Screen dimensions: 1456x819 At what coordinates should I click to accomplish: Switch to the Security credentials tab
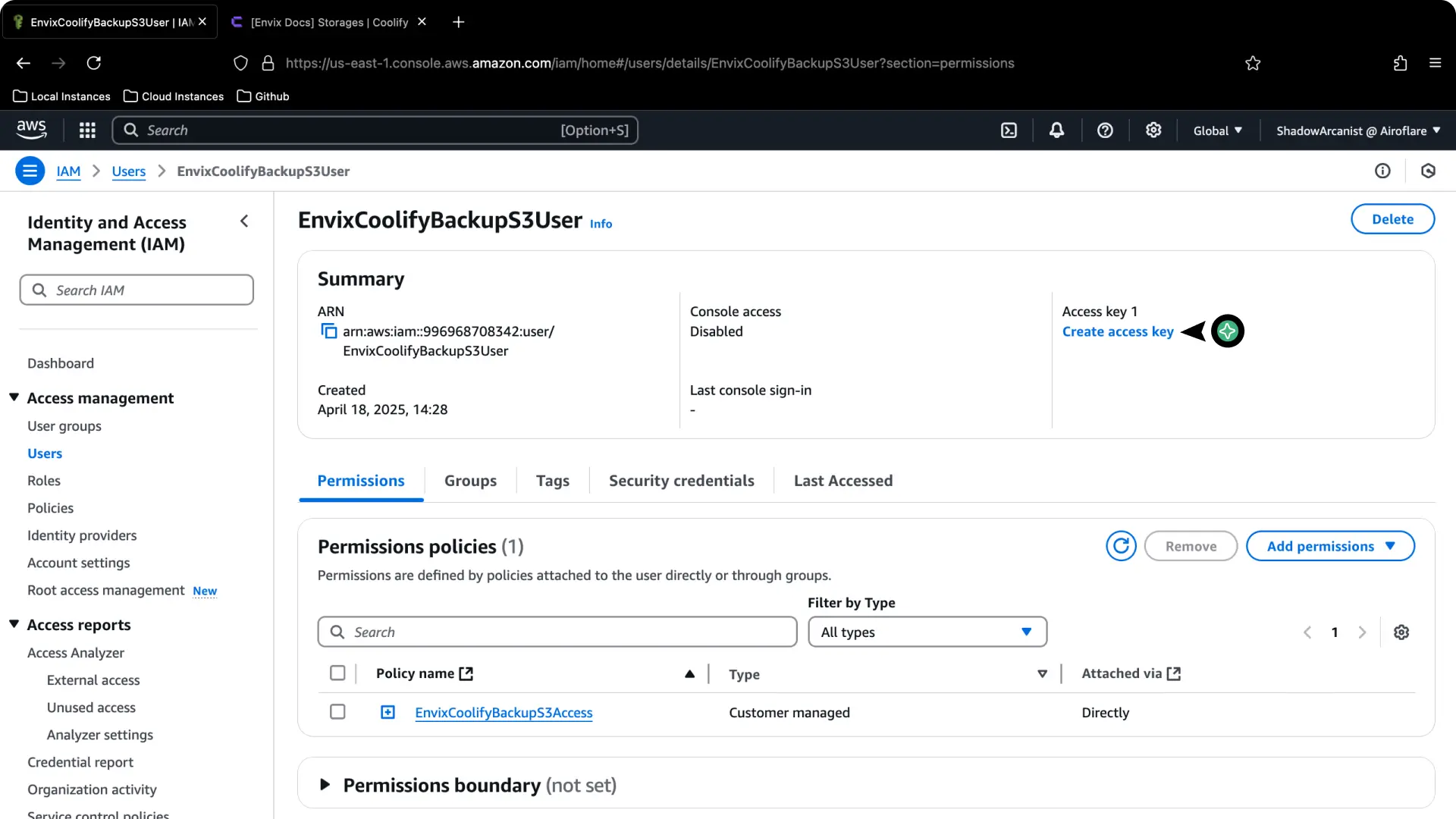(x=681, y=480)
